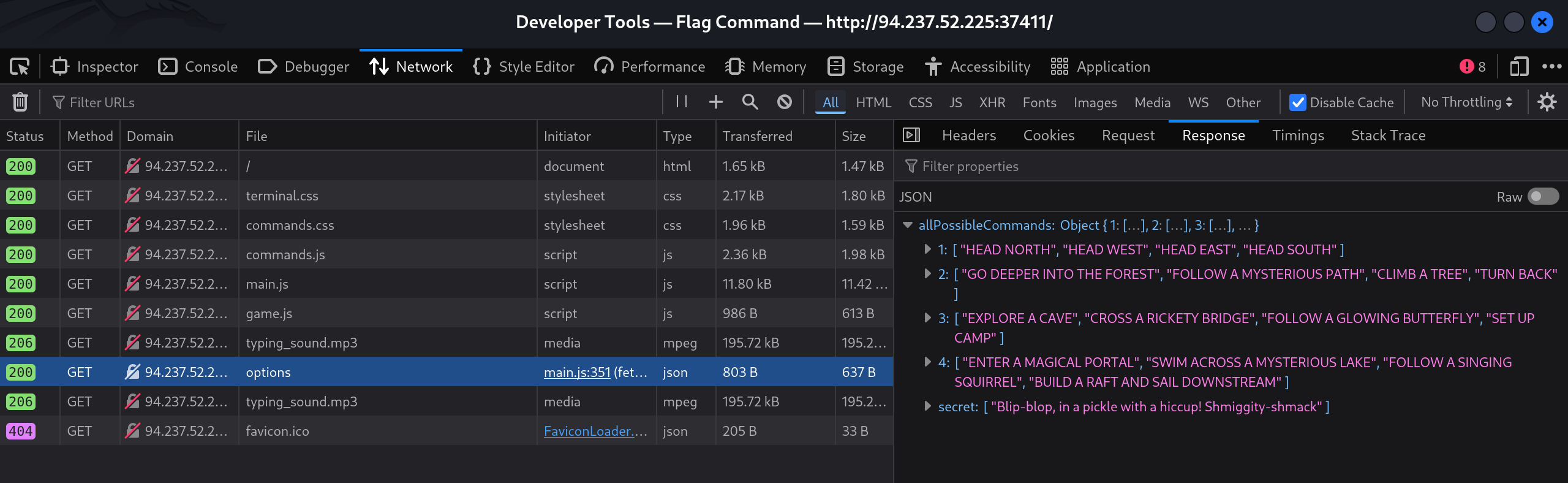Open the Debugger tab
The image size is (1568, 483).
pos(304,66)
